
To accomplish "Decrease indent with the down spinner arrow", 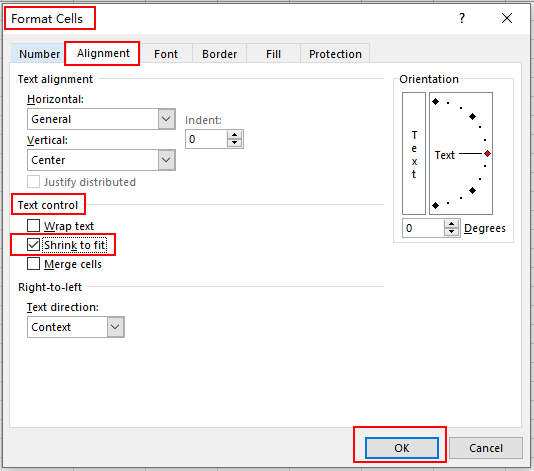I will pos(234,143).
